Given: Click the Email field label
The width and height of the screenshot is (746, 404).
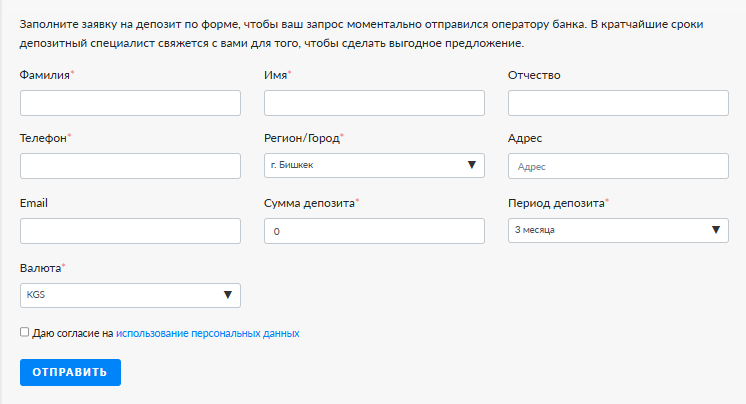Looking at the screenshot, I should tap(34, 203).
